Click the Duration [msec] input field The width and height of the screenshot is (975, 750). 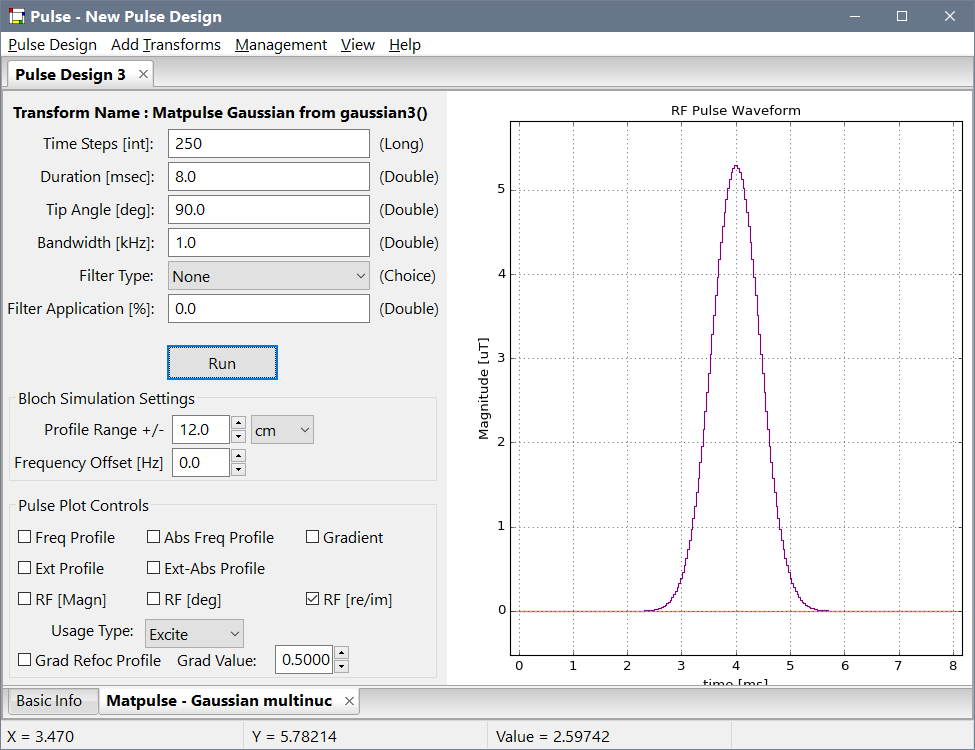tap(269, 177)
